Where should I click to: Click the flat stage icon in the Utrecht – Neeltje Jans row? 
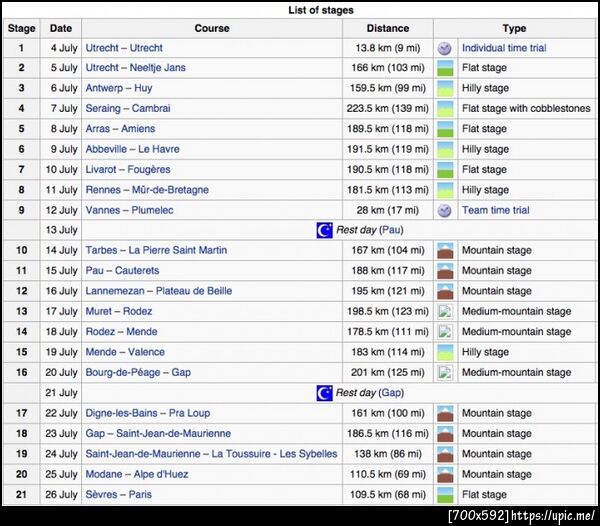[445, 68]
